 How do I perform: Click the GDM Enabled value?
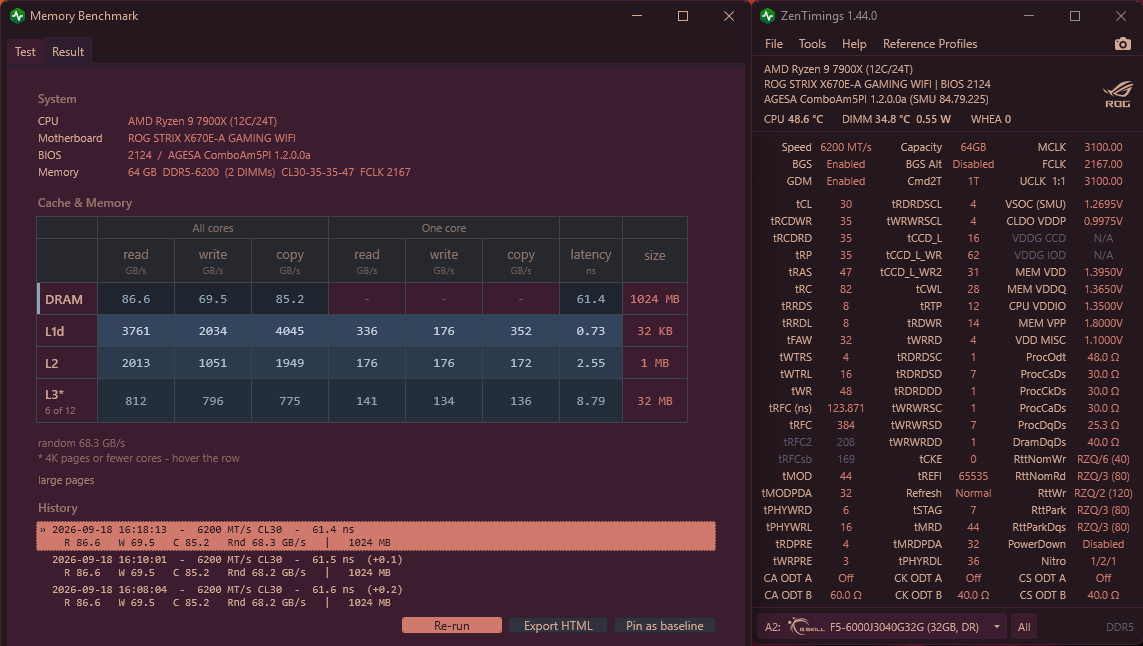[846, 181]
